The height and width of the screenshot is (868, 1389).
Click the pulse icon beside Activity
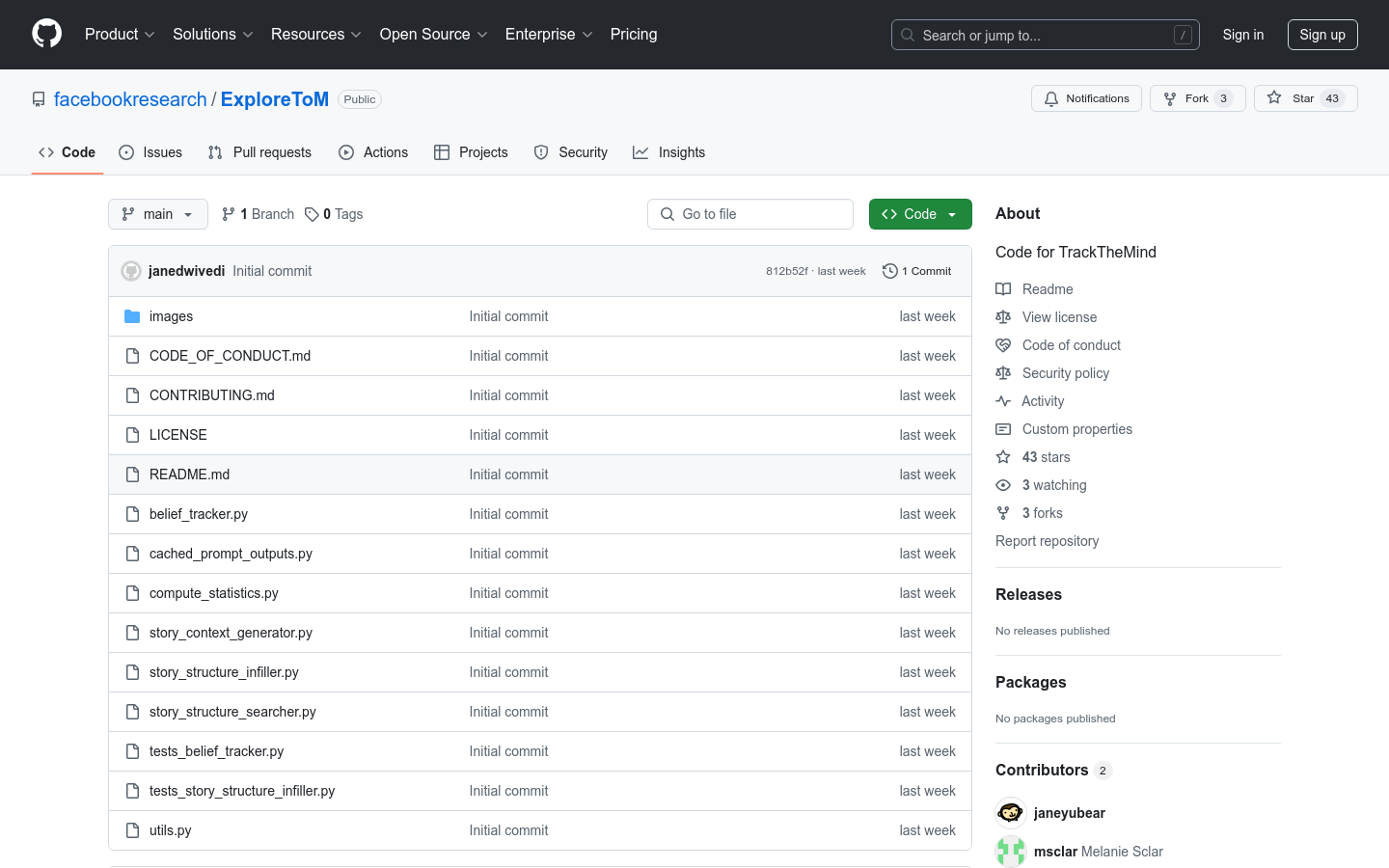tap(1003, 401)
